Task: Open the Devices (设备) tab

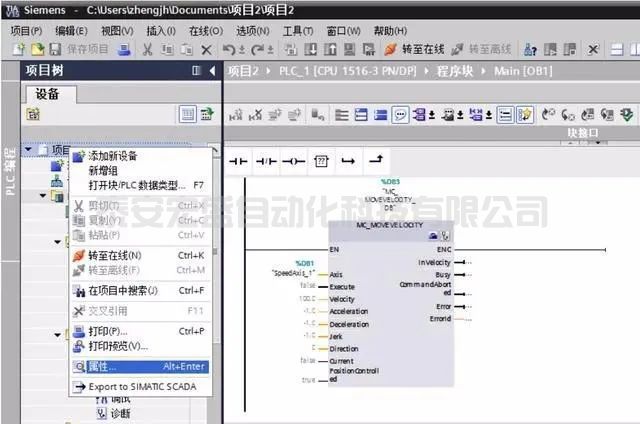Action: (x=47, y=93)
